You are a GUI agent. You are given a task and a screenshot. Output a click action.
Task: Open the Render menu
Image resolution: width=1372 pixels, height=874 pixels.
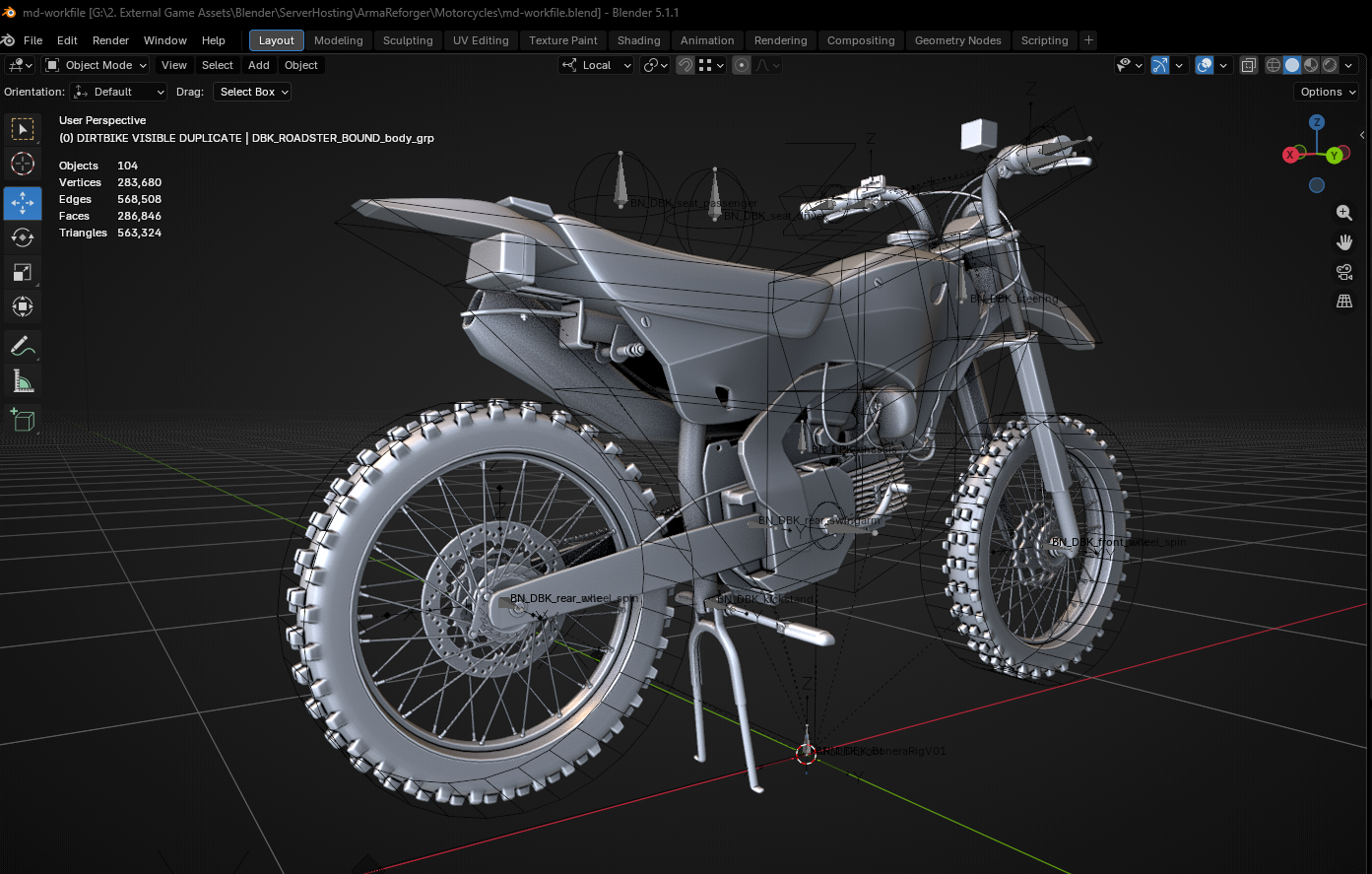click(x=110, y=40)
